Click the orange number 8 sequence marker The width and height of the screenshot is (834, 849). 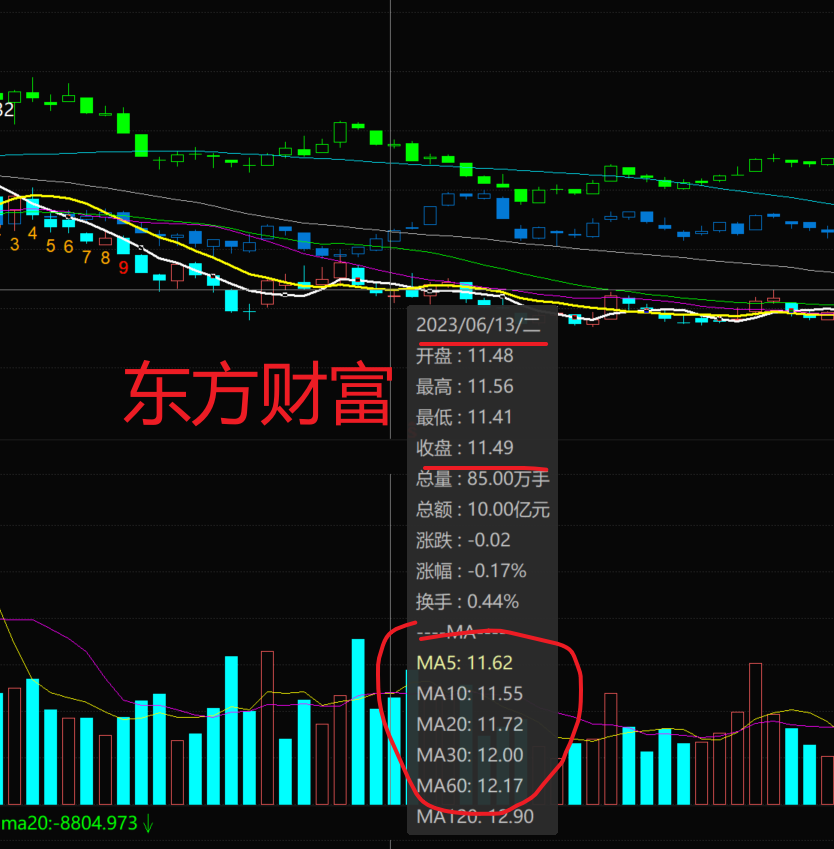pyautogui.click(x=105, y=257)
